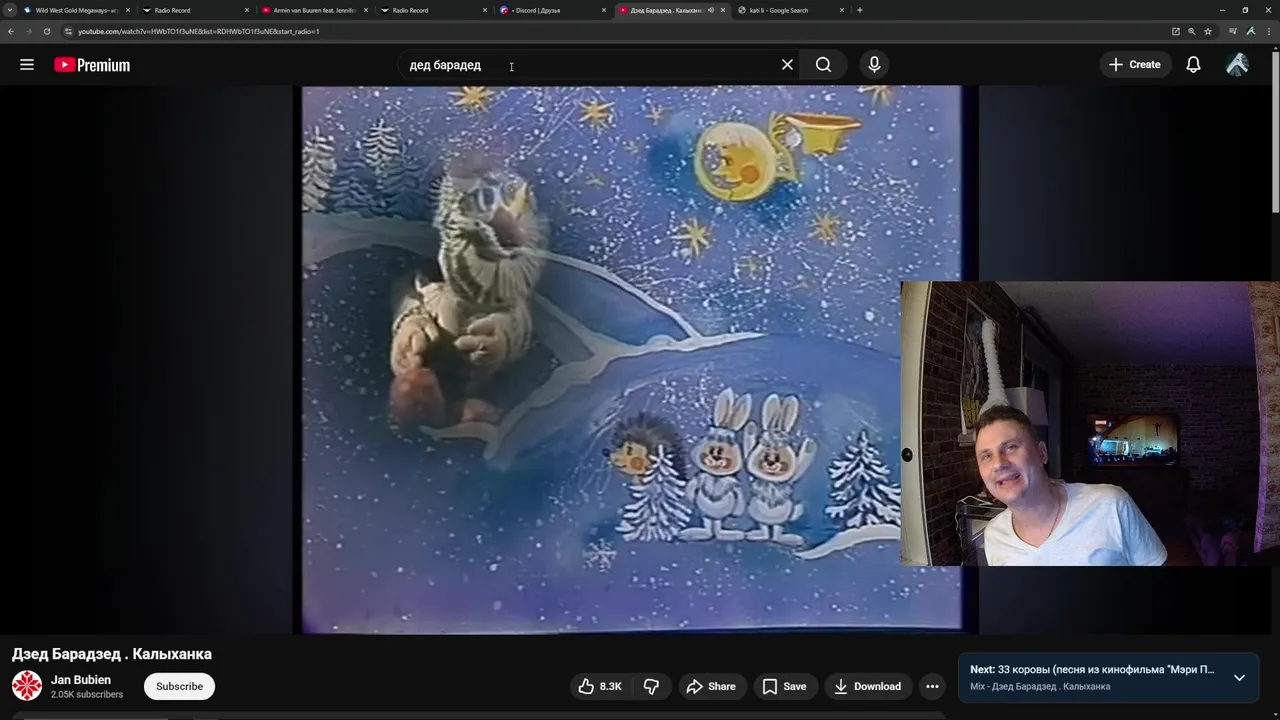Open the media control icon in the browser toolbar
Image resolution: width=1280 pixels, height=720 pixels.
pyautogui.click(x=1233, y=31)
